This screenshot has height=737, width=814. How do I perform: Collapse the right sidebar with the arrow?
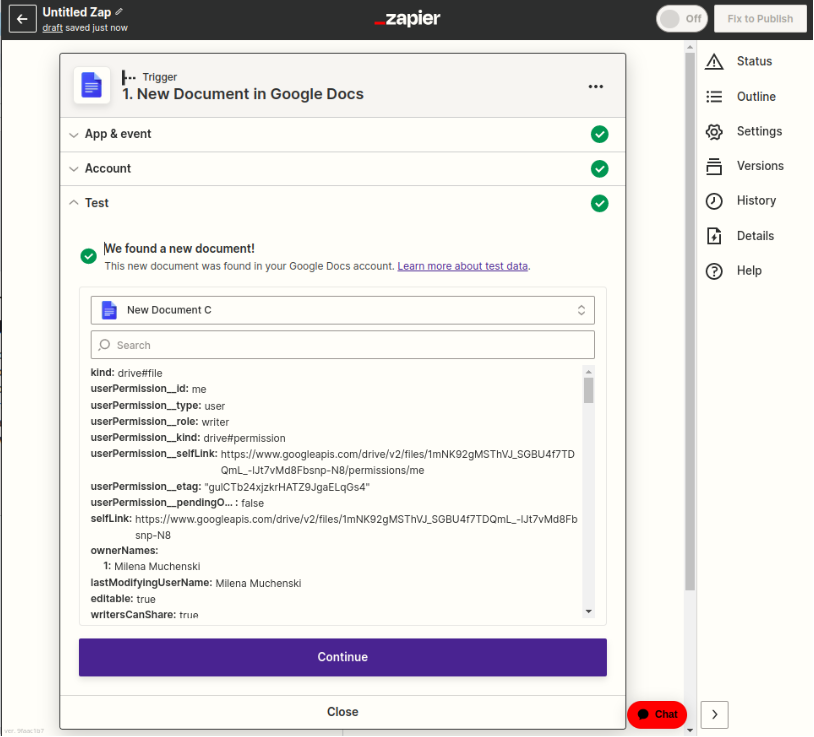[x=714, y=714]
